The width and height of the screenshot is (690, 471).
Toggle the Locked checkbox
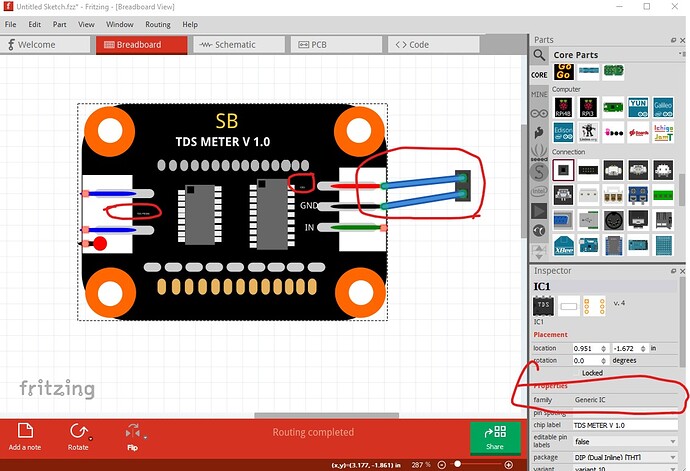coord(578,373)
